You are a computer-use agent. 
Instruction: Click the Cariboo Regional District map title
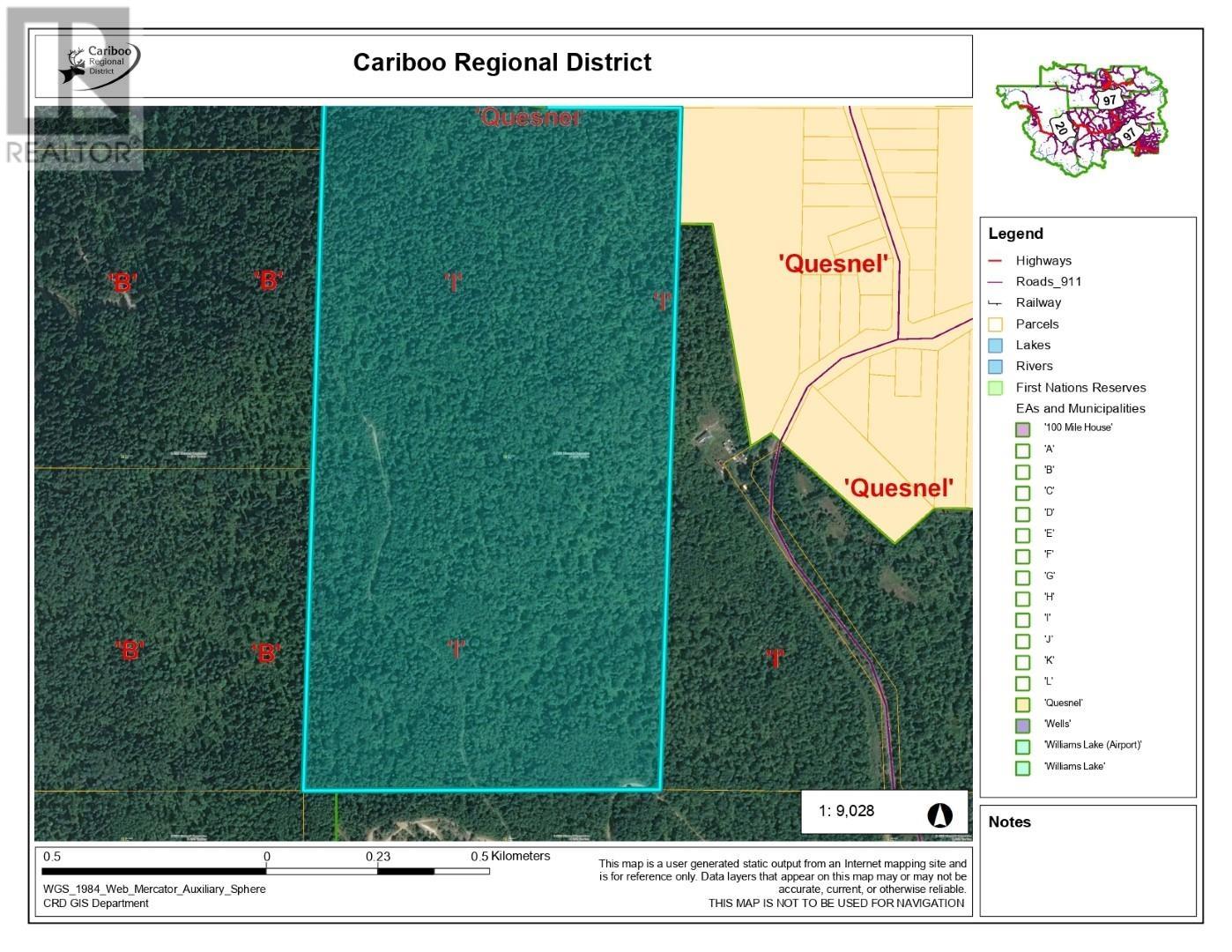pyautogui.click(x=502, y=63)
